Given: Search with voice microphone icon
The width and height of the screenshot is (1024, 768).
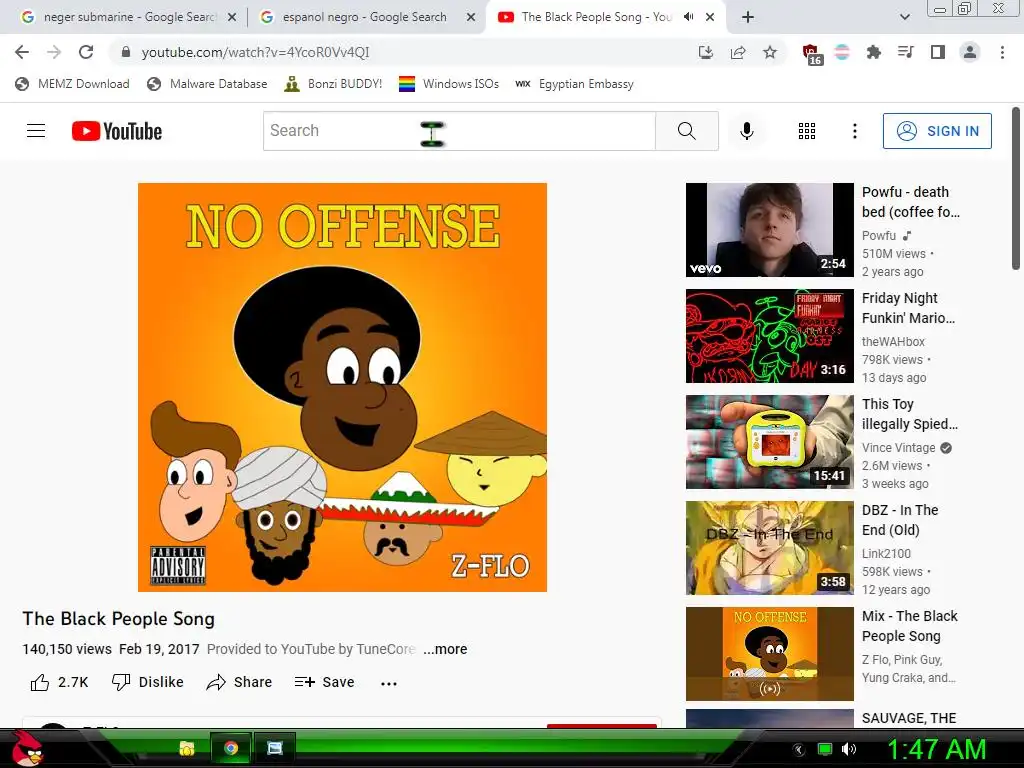Looking at the screenshot, I should point(746,131).
